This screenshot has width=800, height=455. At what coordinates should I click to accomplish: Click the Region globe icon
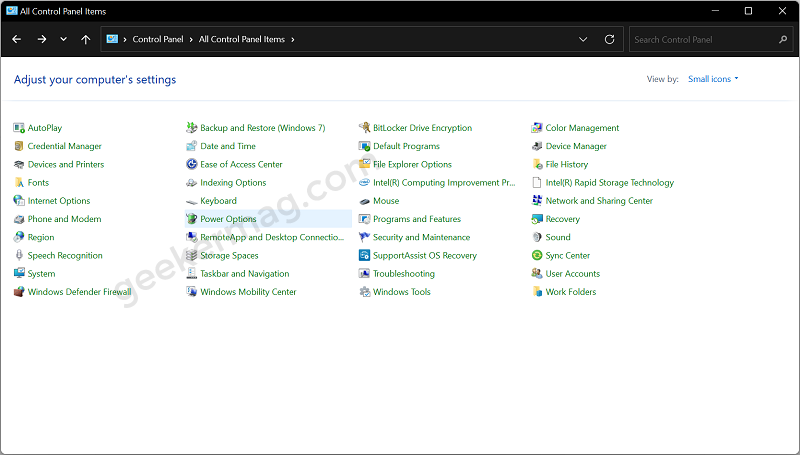click(x=19, y=237)
